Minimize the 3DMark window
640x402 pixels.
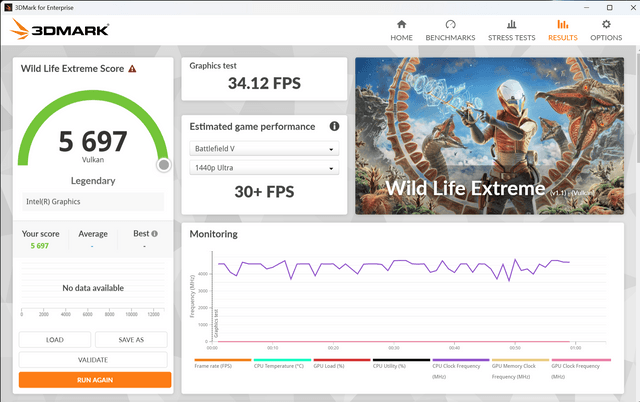587,7
